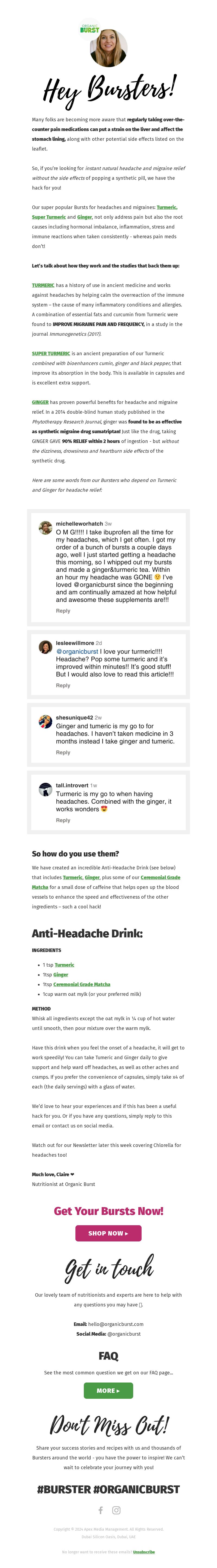Open the uppercase SUPER TURMERIC link
The width and height of the screenshot is (217, 1568).
coord(51,354)
